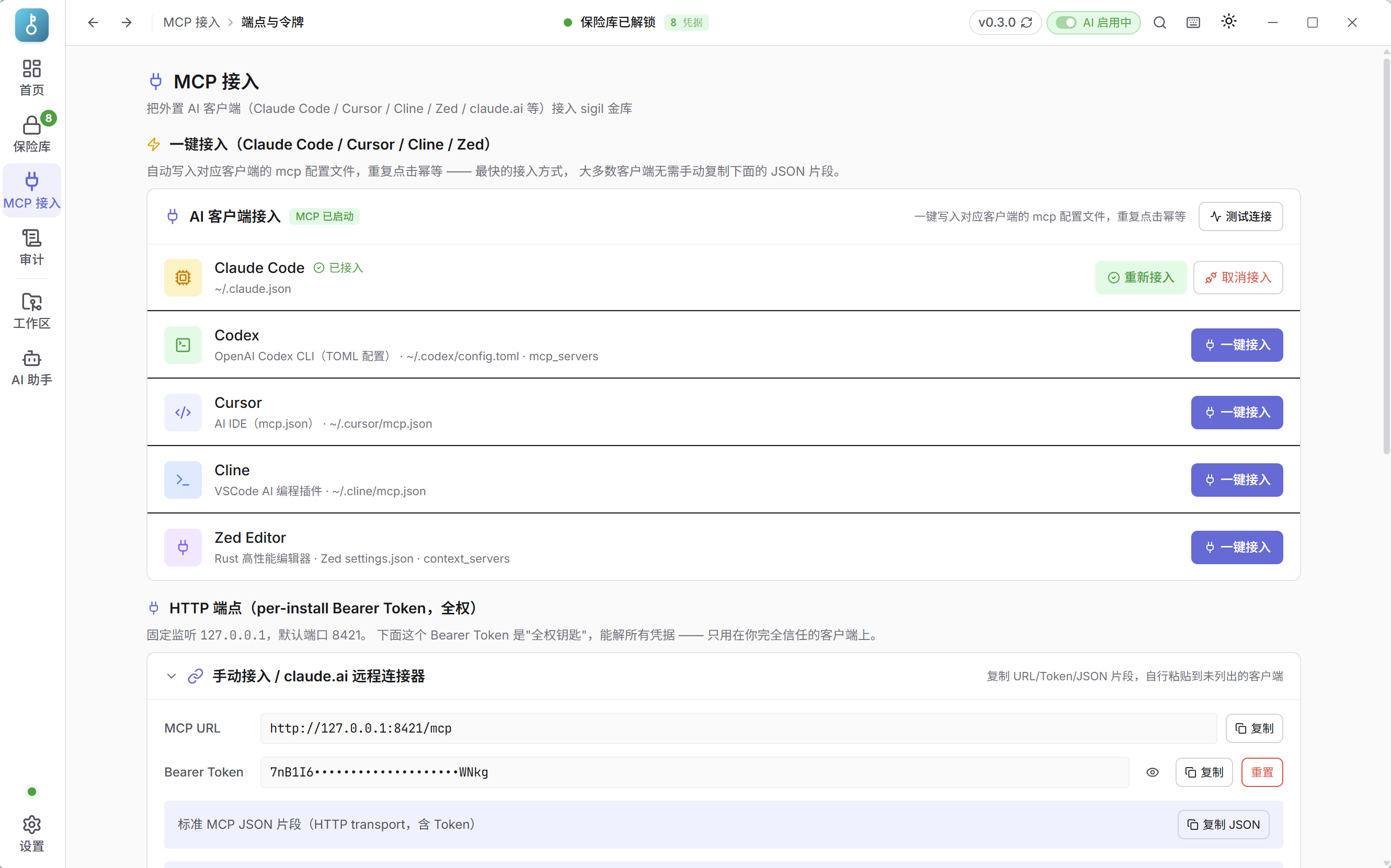The width and height of the screenshot is (1391, 868).
Task: Navigate back with the left arrow
Action: 93,22
